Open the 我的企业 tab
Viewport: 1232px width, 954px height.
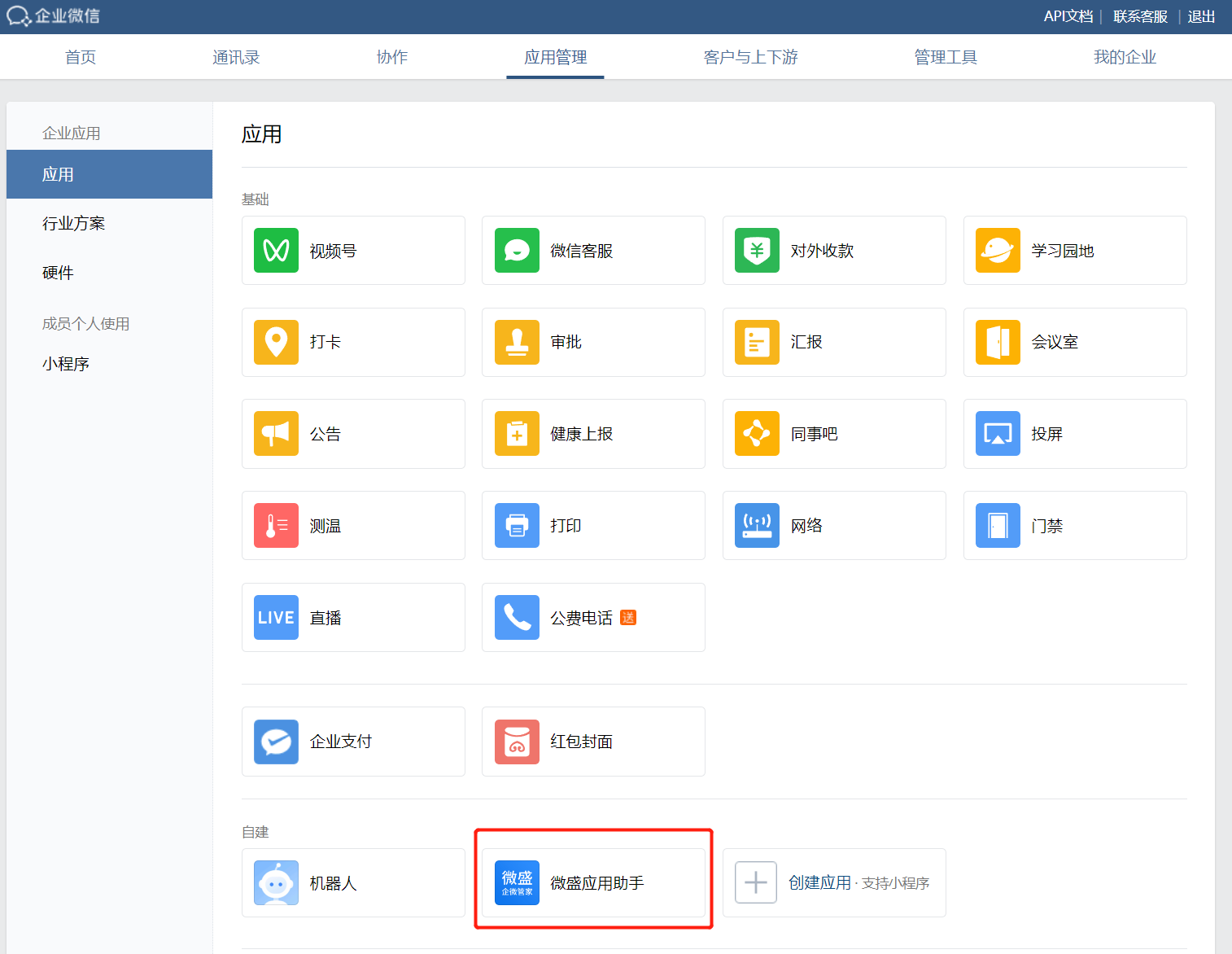pyautogui.click(x=1125, y=57)
